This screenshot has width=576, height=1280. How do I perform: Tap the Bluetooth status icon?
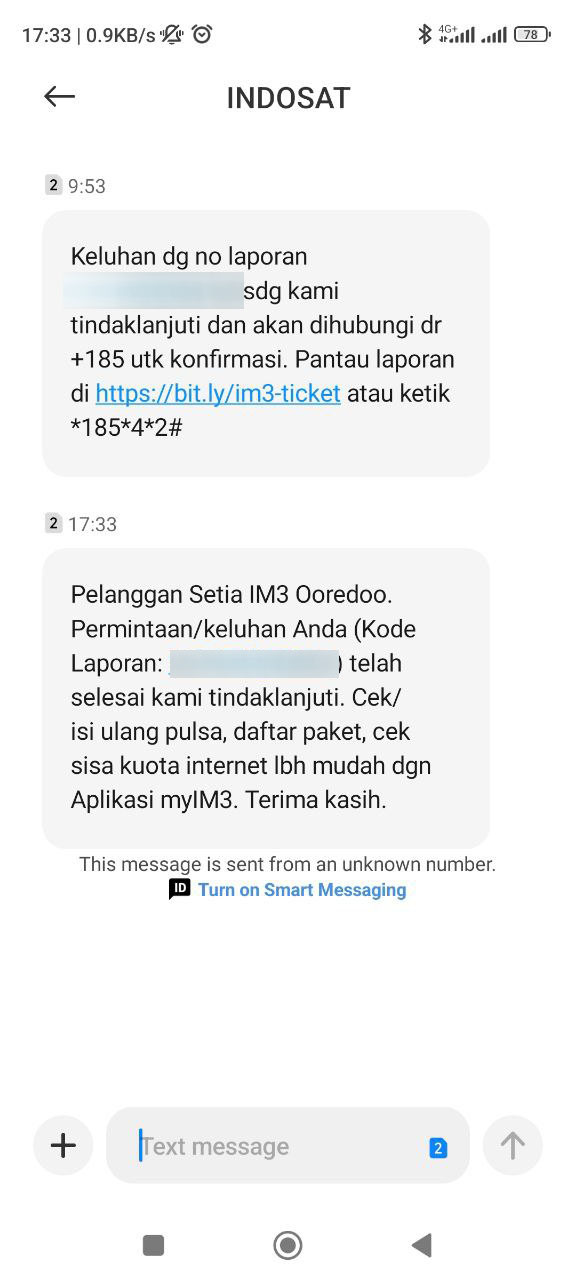(x=425, y=35)
